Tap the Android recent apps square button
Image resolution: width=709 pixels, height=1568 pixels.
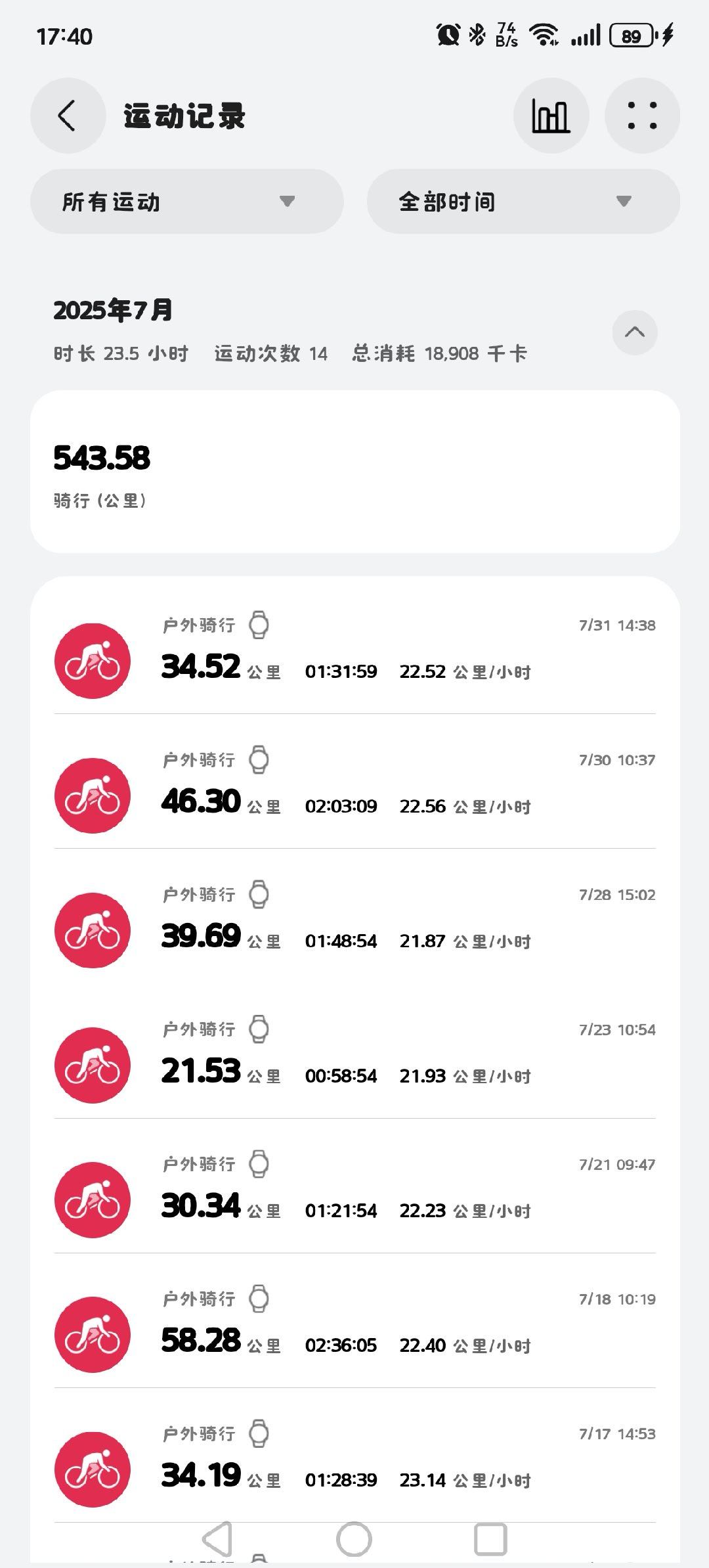pos(490,1540)
